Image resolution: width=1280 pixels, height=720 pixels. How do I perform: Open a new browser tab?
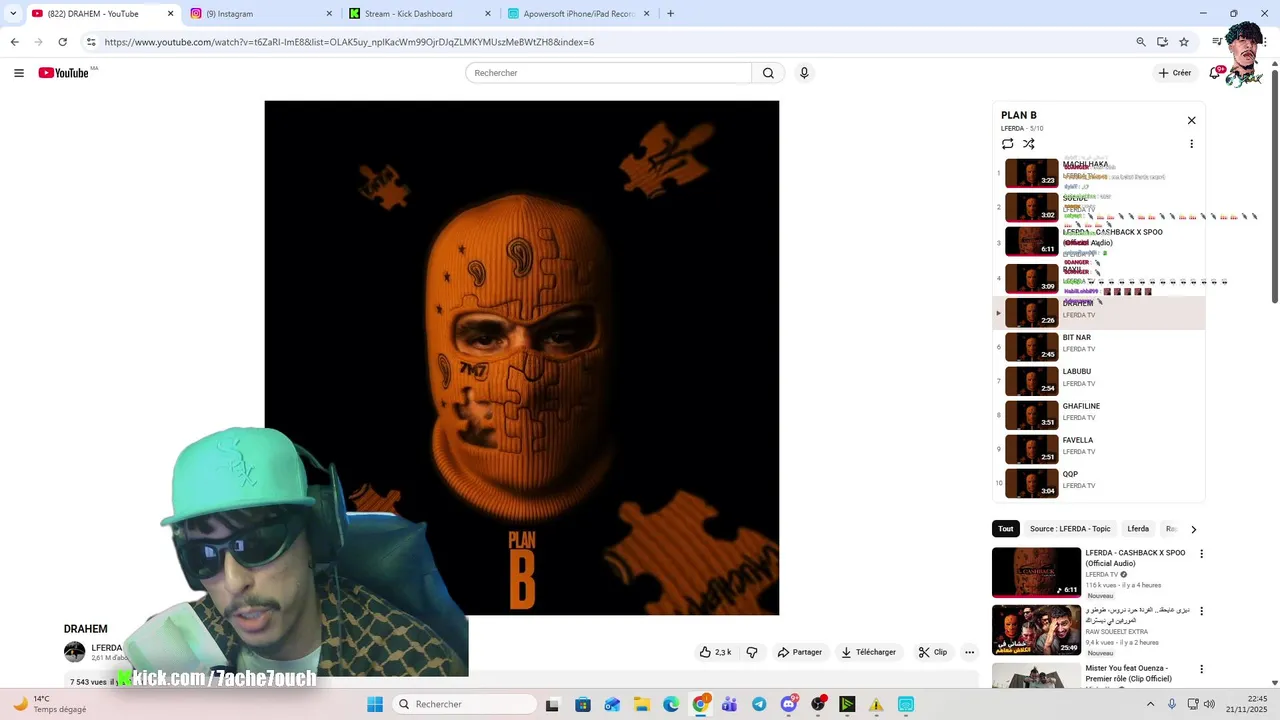[x=670, y=14]
